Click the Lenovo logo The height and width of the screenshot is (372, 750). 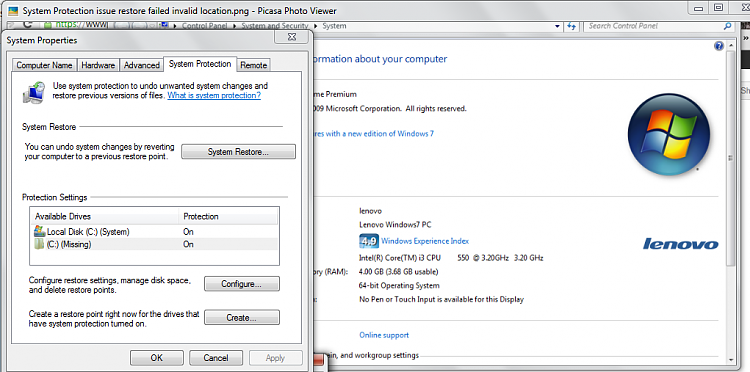pyautogui.click(x=681, y=244)
